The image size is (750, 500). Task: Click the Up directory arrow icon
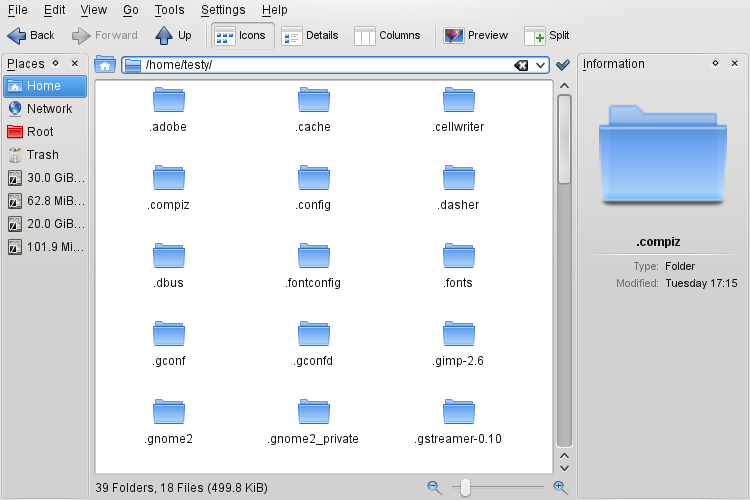coord(165,35)
